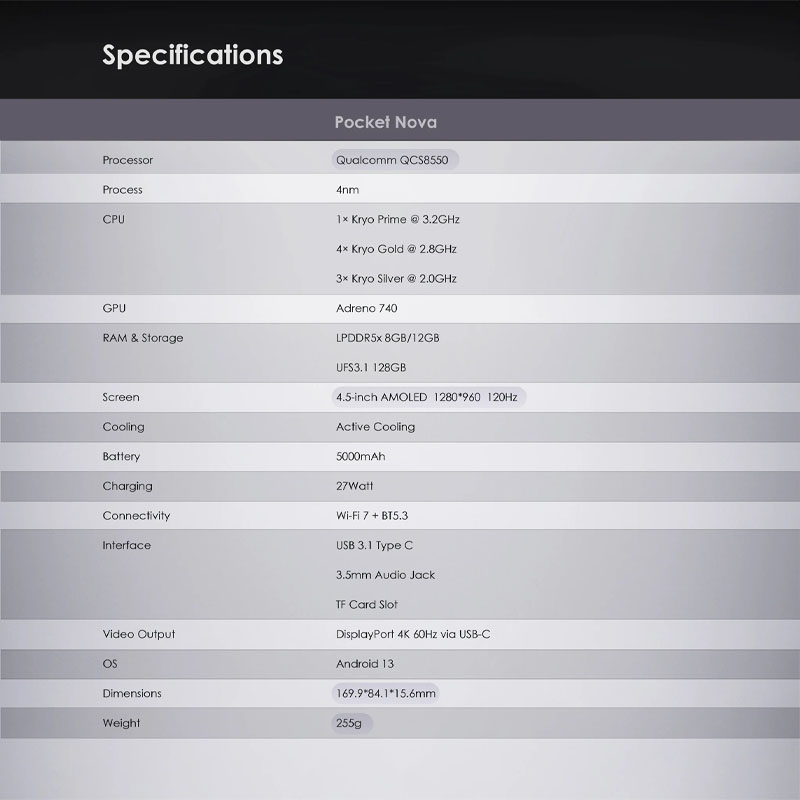Click the UFS3.1 128GB storage text
The image size is (800, 800).
coord(371,367)
